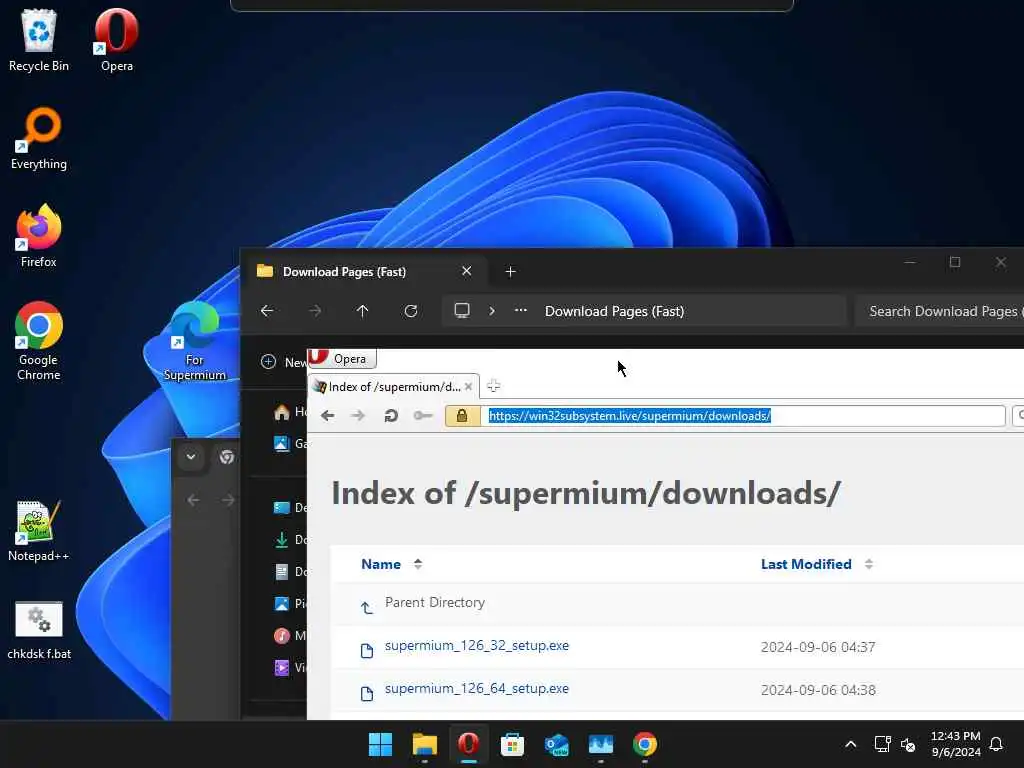The image size is (1024, 768).
Task: Click the padlock security icon in address bar
Action: 462,416
